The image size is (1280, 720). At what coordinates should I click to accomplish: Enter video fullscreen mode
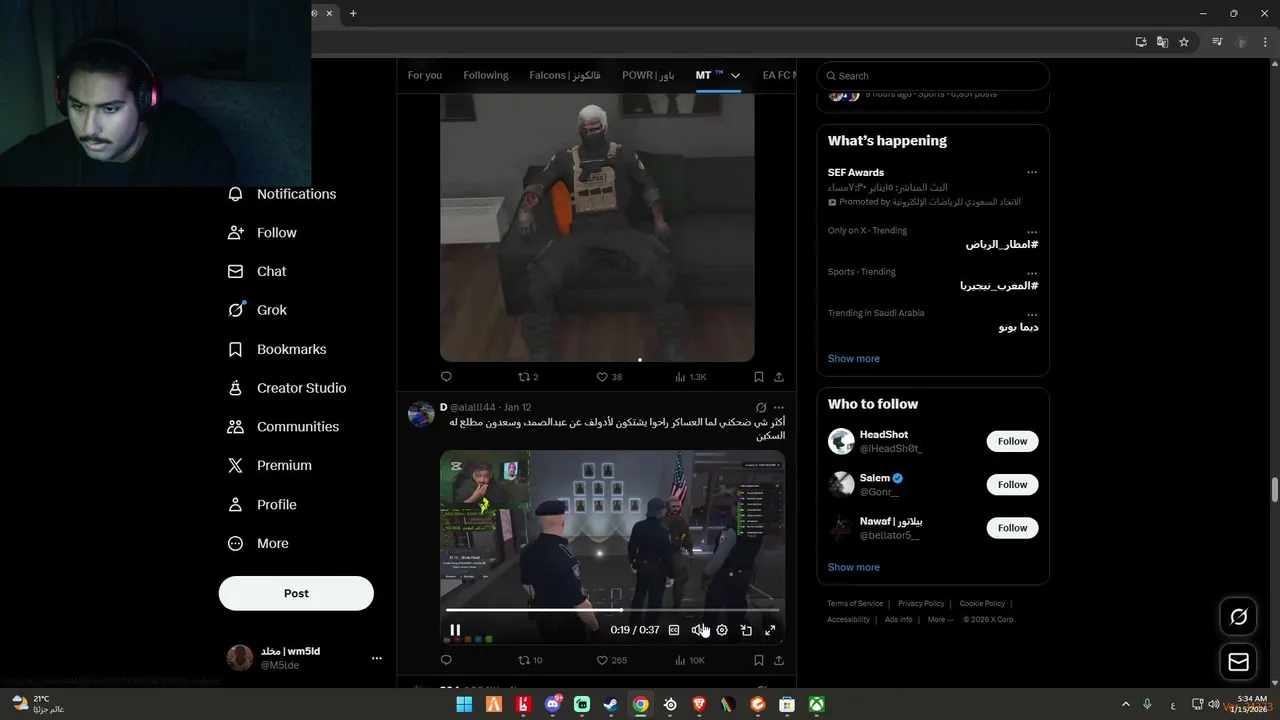point(770,630)
